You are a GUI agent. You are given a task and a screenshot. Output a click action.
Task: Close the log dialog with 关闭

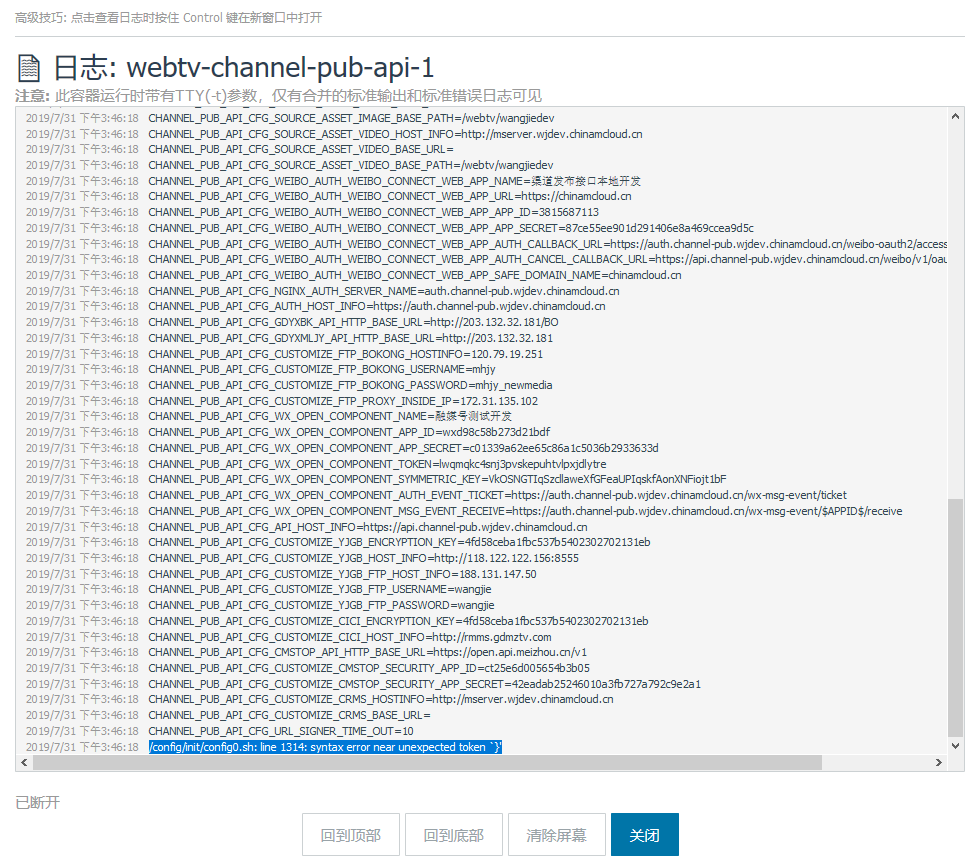coord(644,835)
